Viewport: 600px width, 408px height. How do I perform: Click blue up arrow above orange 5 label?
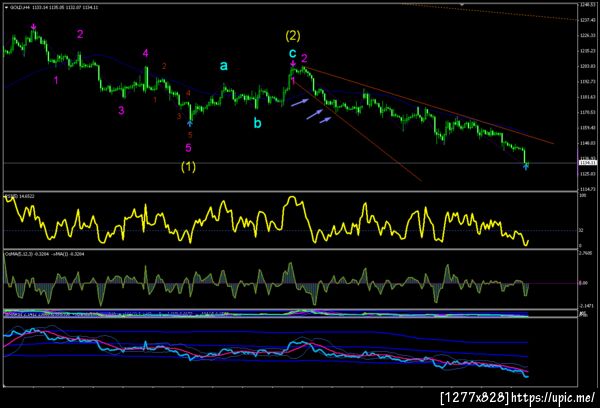tap(189, 123)
